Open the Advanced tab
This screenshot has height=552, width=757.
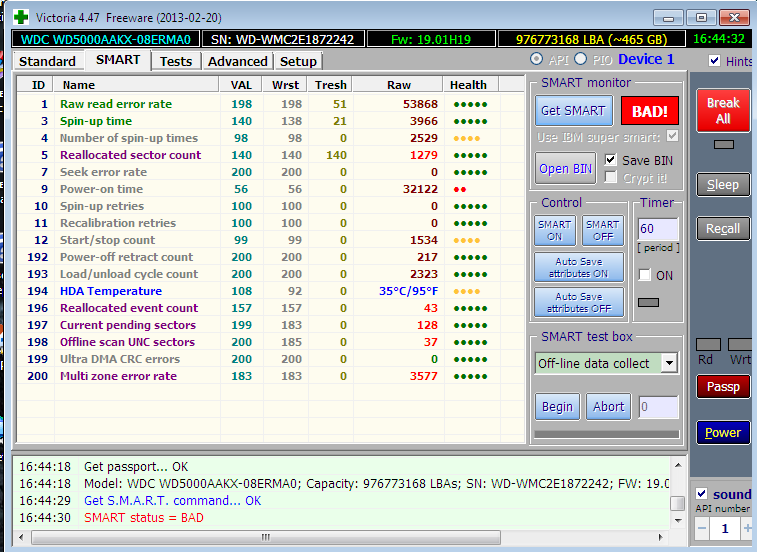click(x=238, y=61)
